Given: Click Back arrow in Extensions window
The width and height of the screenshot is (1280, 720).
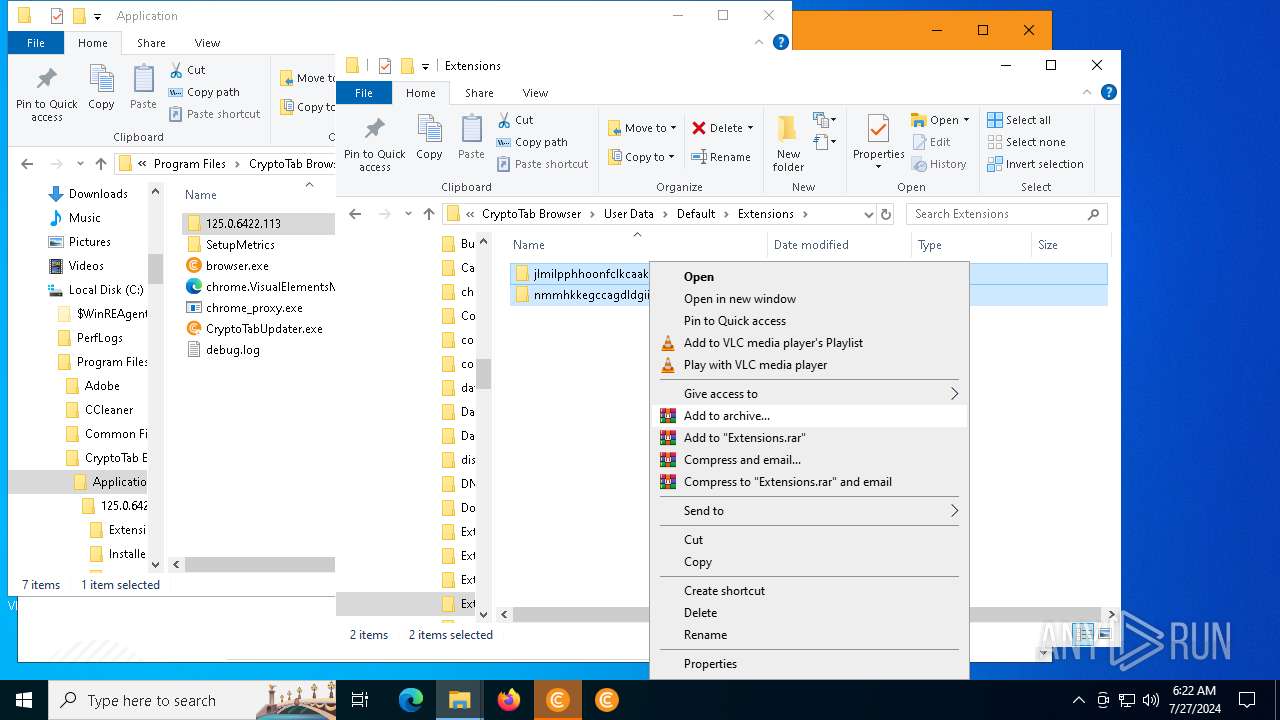Looking at the screenshot, I should coord(355,214).
